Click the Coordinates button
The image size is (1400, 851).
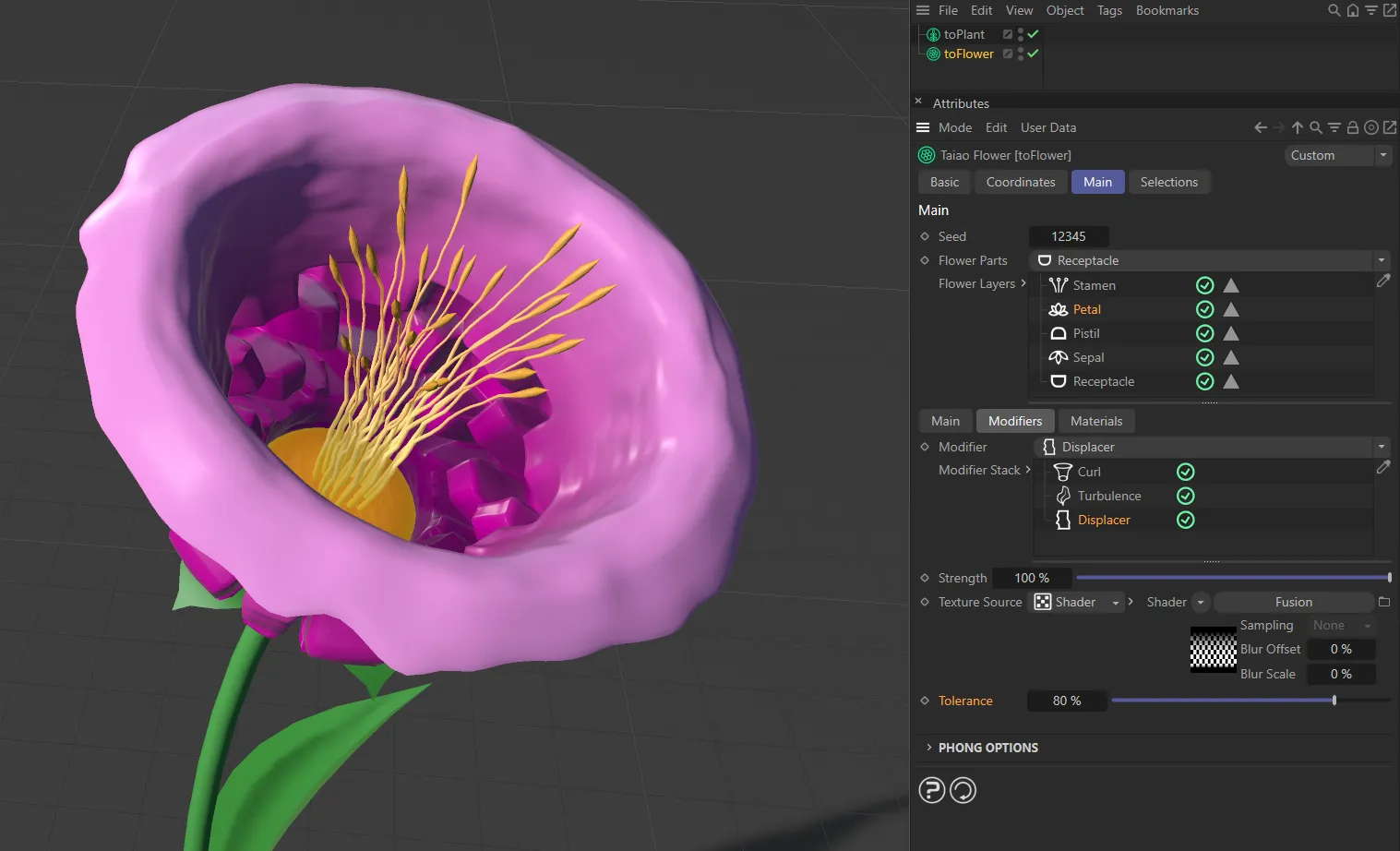(x=1020, y=182)
